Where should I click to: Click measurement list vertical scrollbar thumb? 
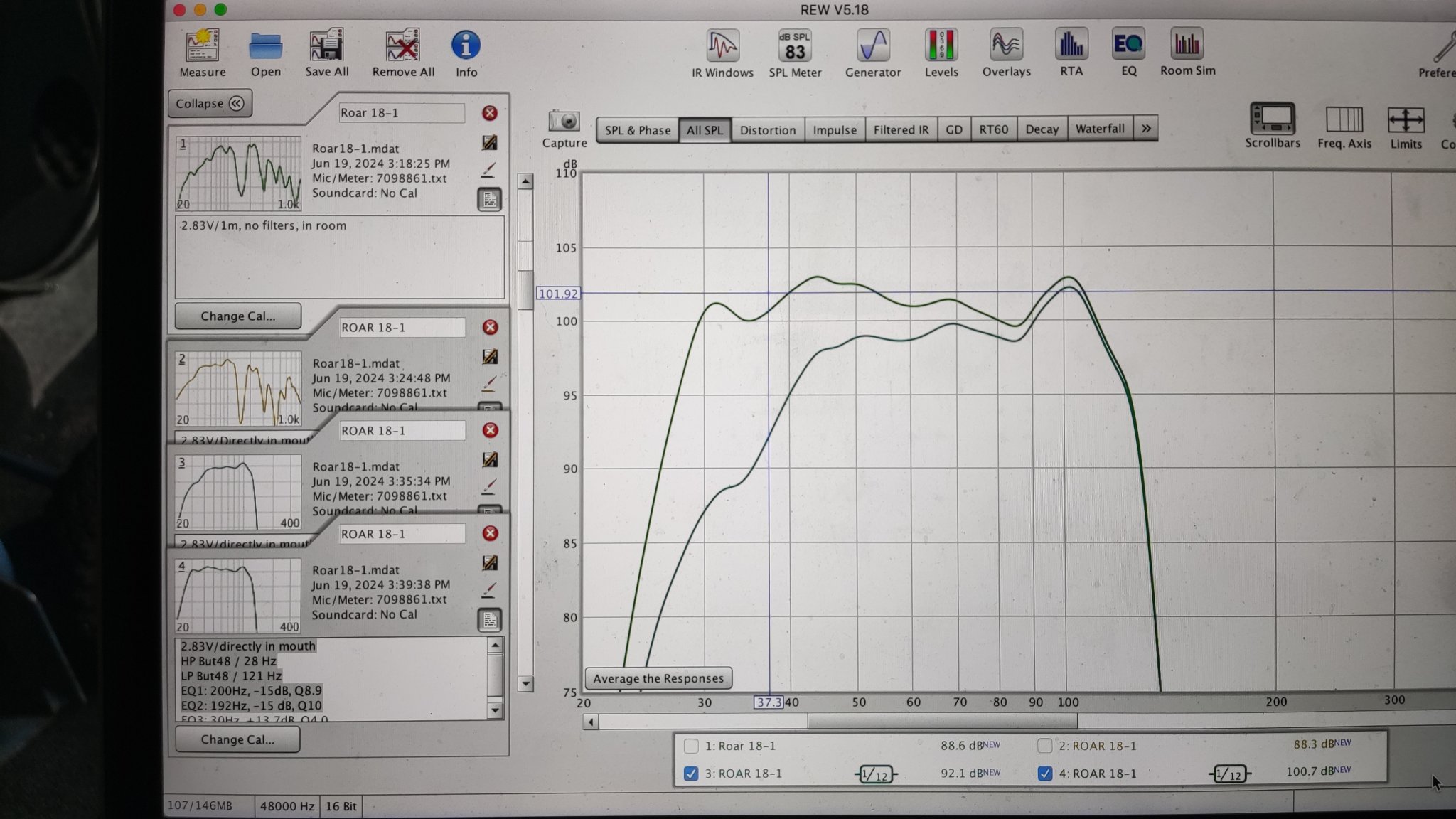tap(525, 290)
